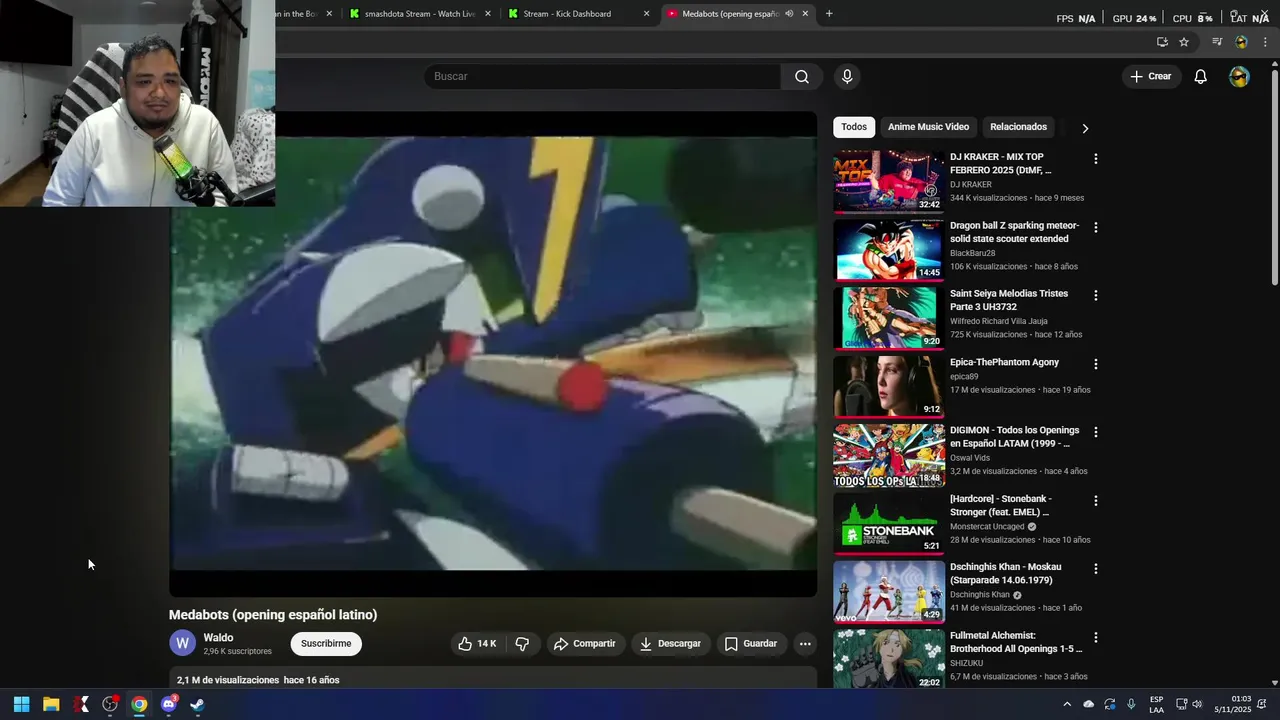
Task: Open Chrome profile avatar
Action: click(1241, 42)
